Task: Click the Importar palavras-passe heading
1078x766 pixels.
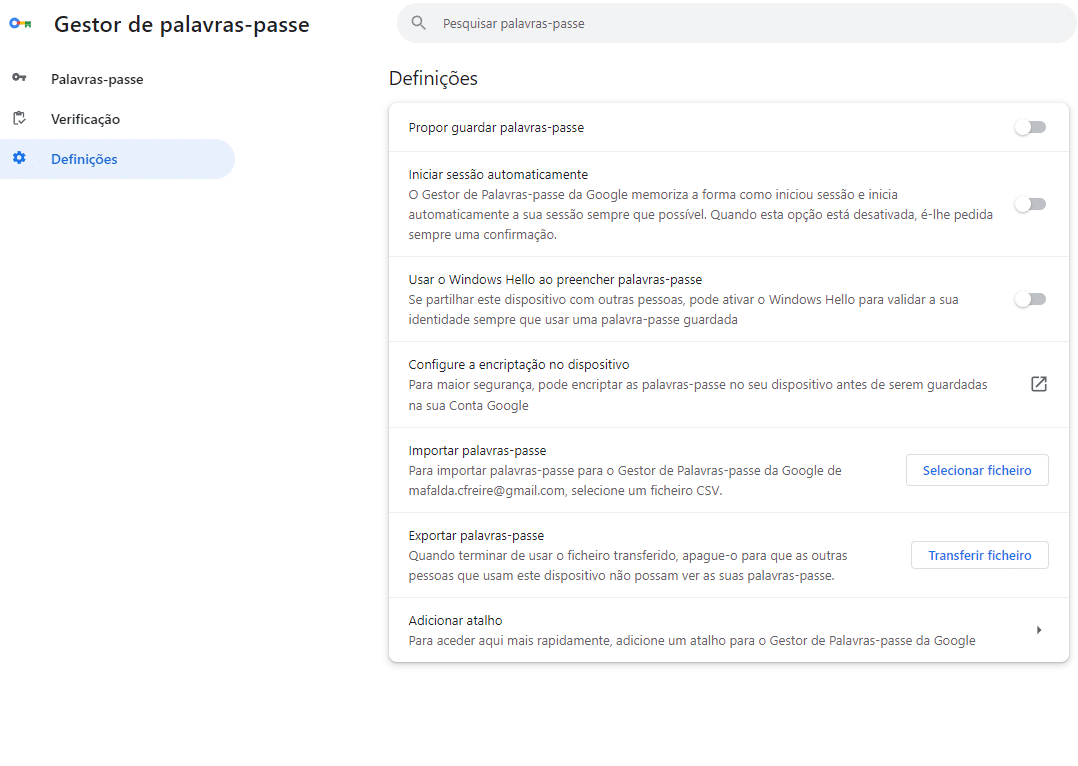Action: tap(477, 450)
